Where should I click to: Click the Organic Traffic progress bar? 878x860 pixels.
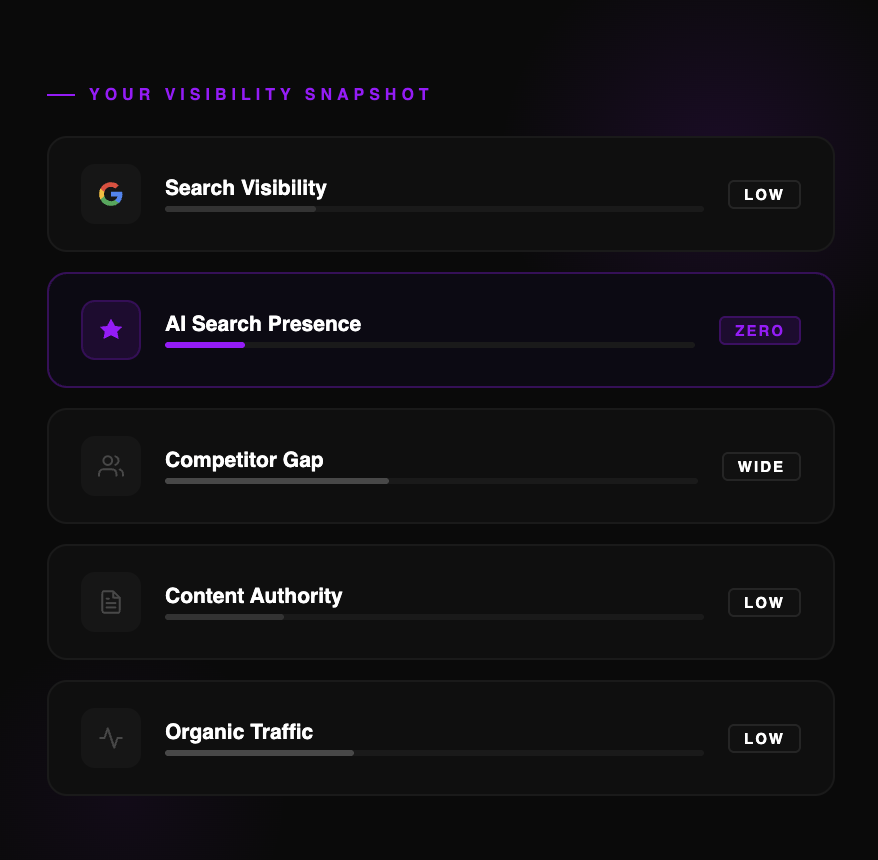[434, 753]
